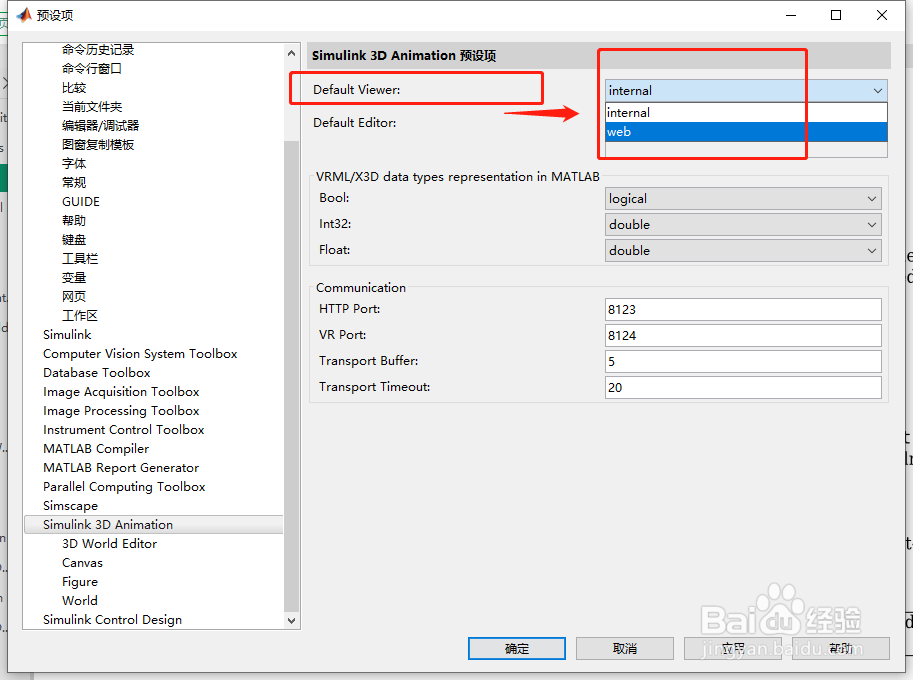Select 3D World Editor sub-item

point(109,544)
